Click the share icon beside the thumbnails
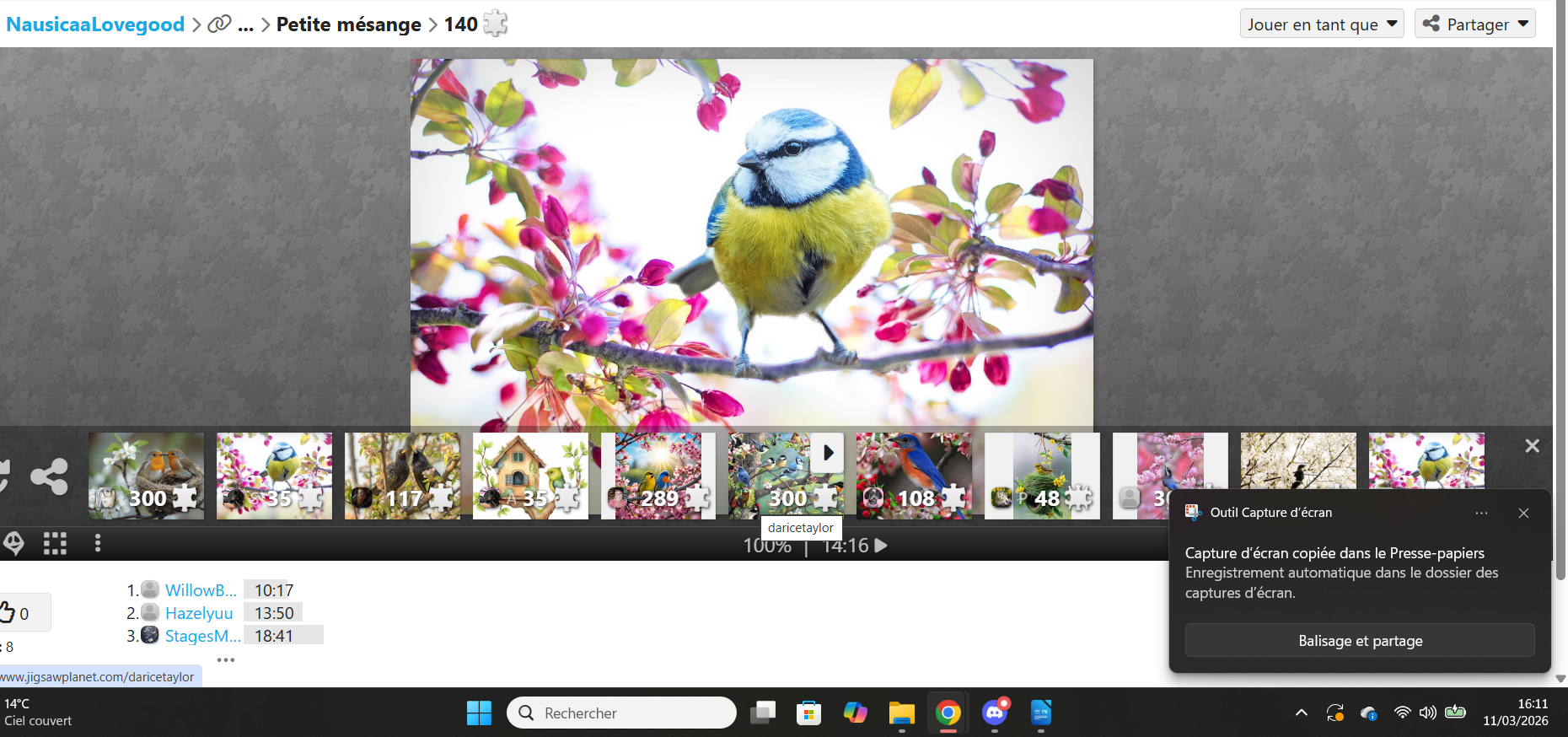This screenshot has width=1568, height=737. (x=49, y=476)
